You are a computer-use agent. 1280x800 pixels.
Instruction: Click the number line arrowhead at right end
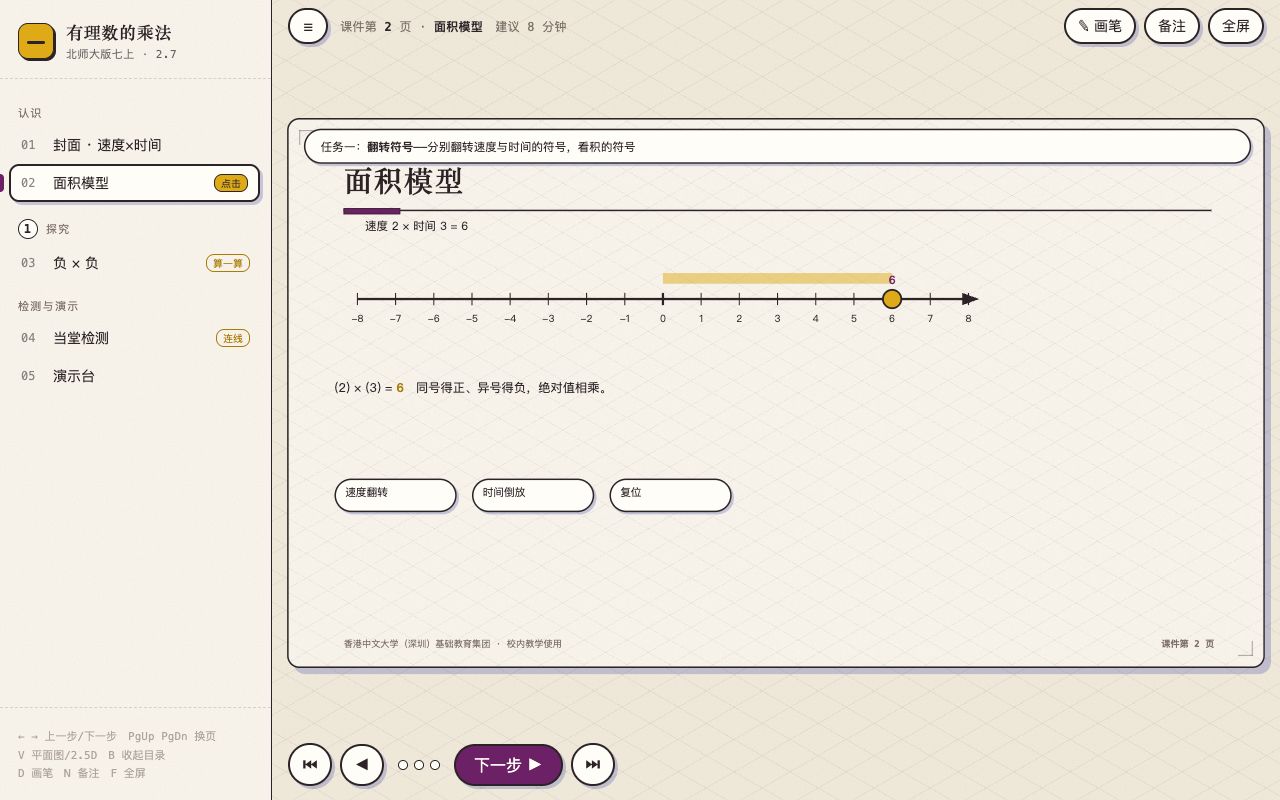click(x=970, y=299)
